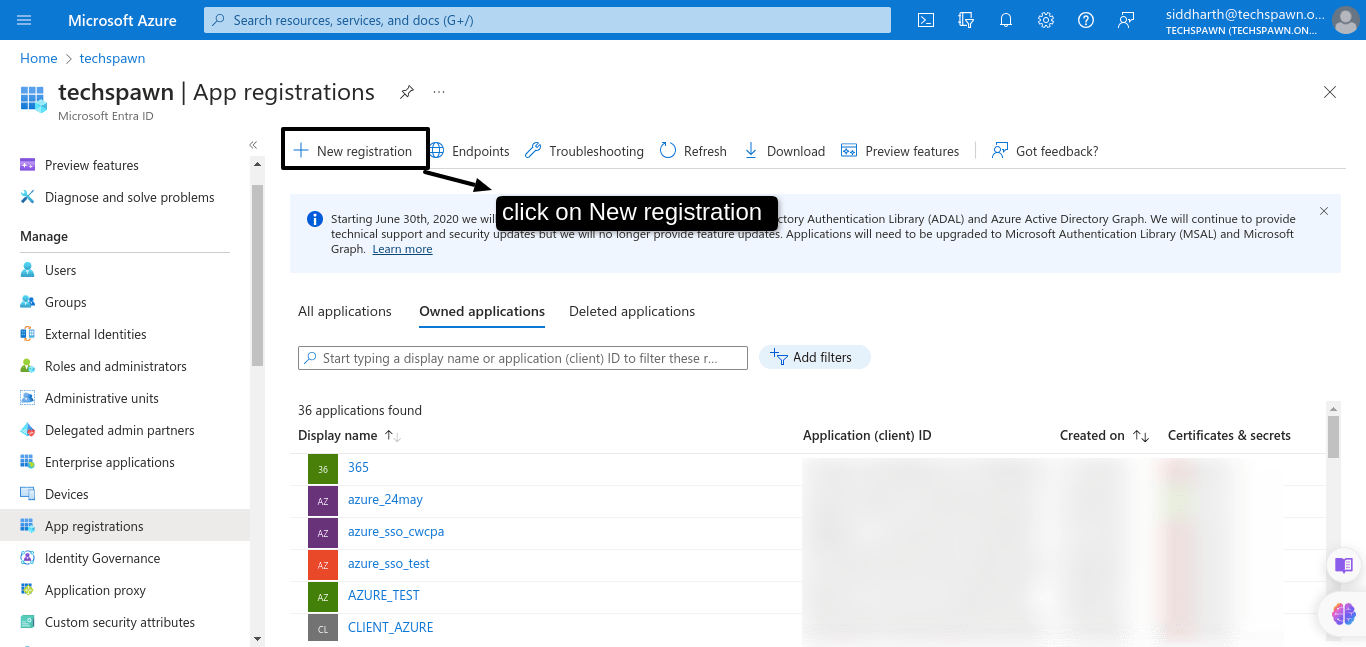Send feedback via the smiley icon

click(x=1125, y=19)
